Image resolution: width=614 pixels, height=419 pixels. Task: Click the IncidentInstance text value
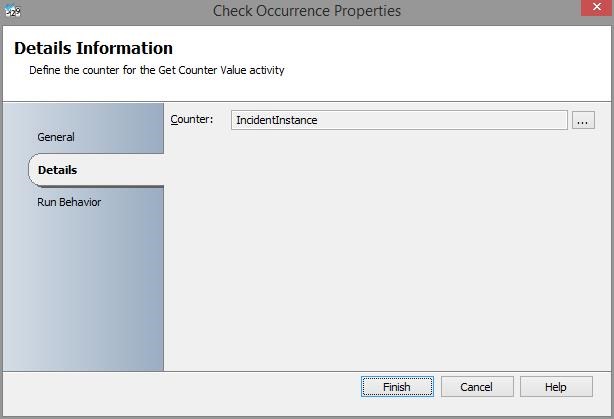276,120
